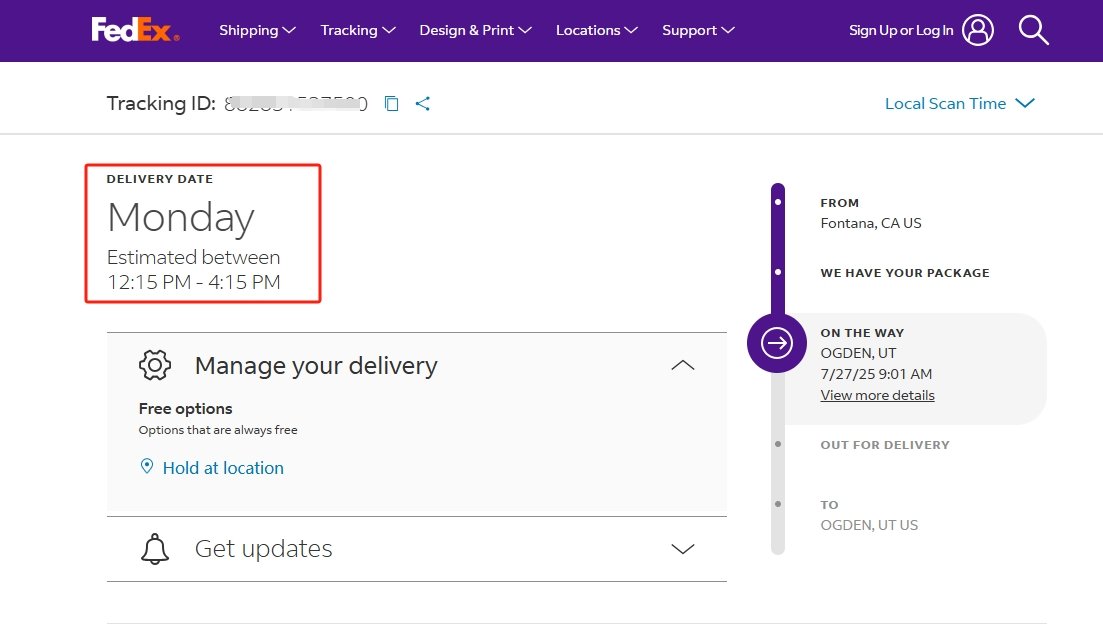Open the Locations menu
The height and width of the screenshot is (626, 1103).
pyautogui.click(x=596, y=30)
